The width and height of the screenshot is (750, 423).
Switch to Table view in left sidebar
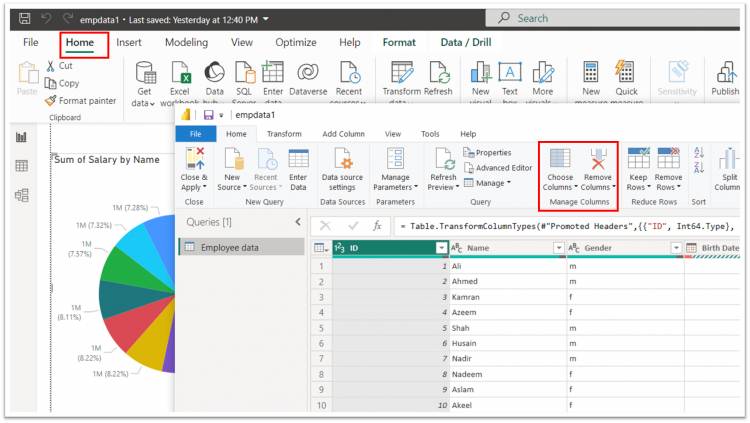[x=22, y=166]
